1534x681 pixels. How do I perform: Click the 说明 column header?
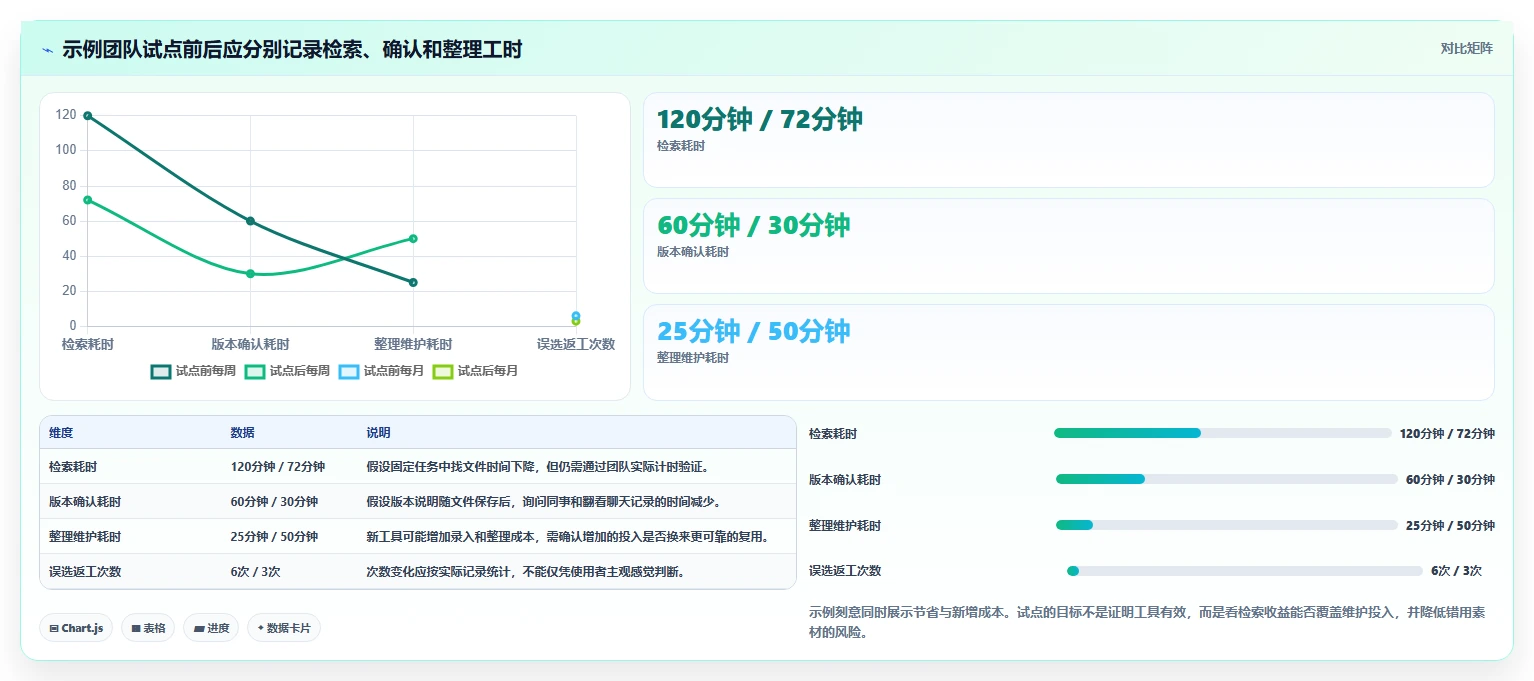coord(378,433)
